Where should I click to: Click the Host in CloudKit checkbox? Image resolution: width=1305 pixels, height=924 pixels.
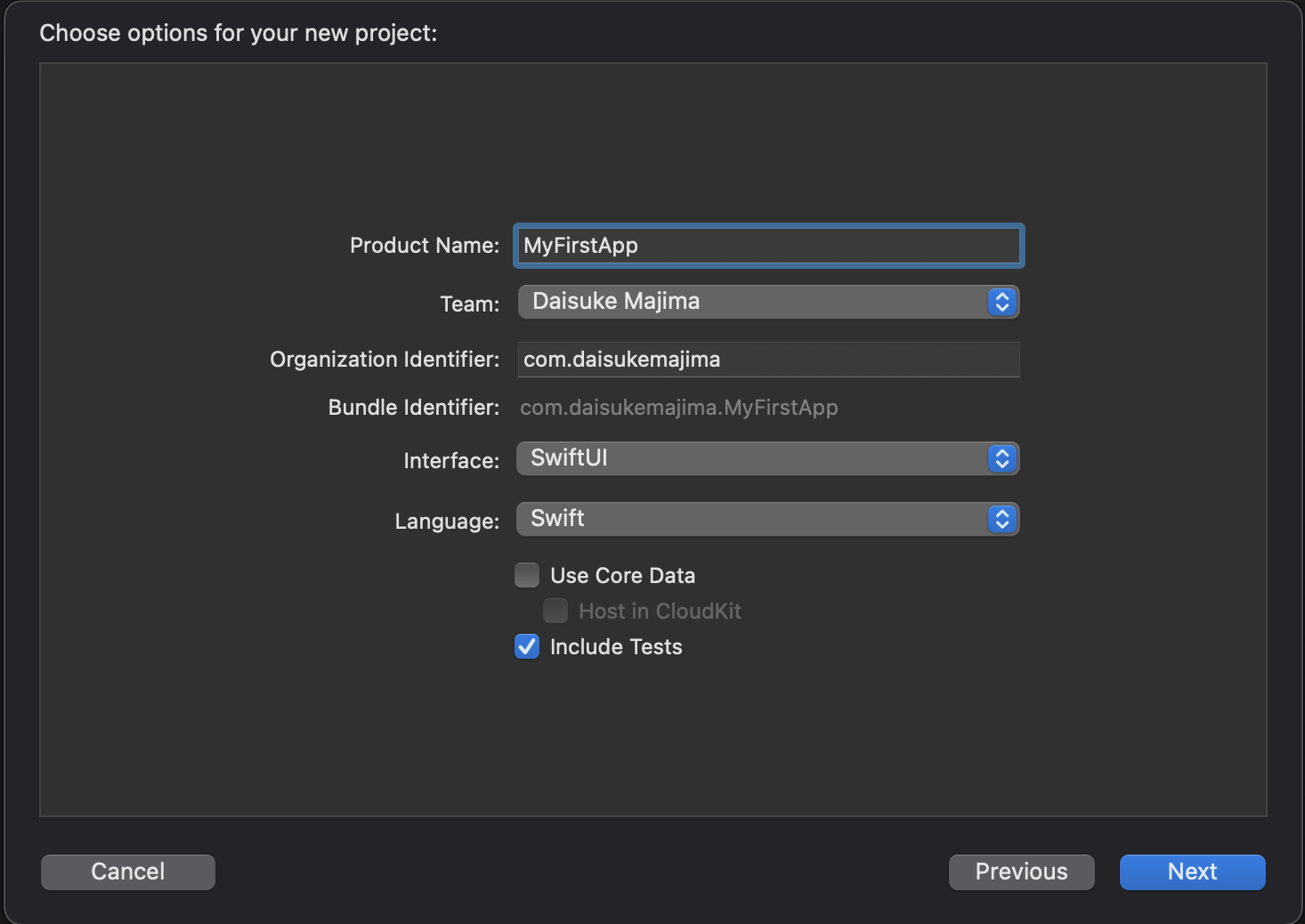(555, 612)
